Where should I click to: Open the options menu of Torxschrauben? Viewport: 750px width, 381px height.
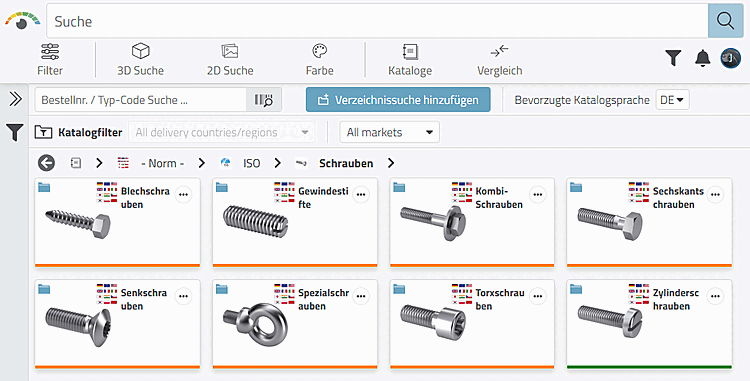click(538, 296)
